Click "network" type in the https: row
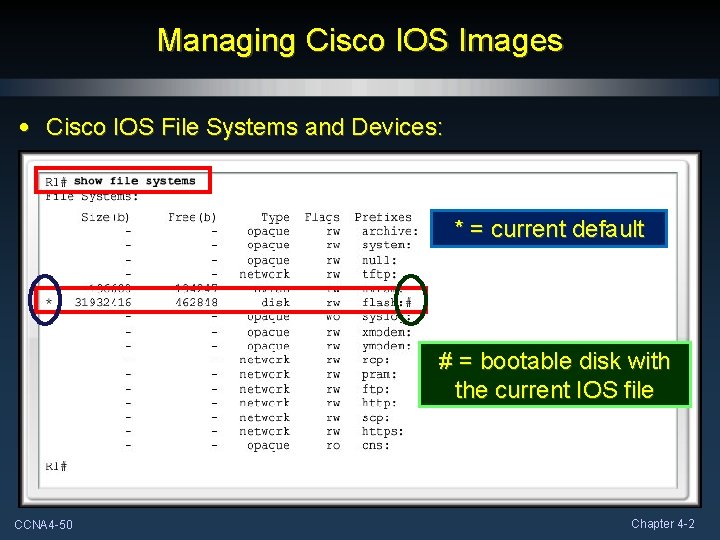Viewport: 720px width, 540px height. tap(264, 431)
